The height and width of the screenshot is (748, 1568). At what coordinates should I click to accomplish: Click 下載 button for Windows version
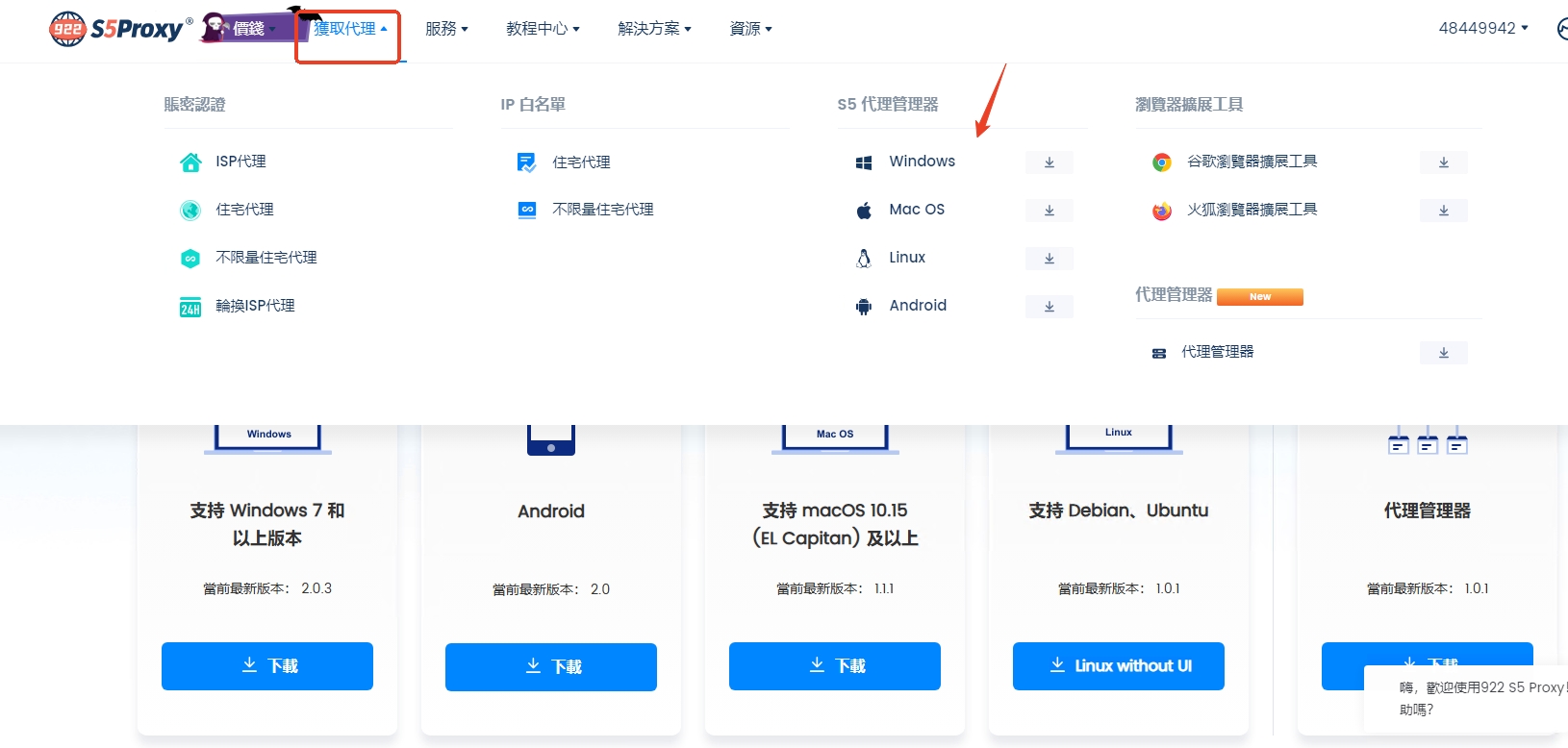[267, 666]
